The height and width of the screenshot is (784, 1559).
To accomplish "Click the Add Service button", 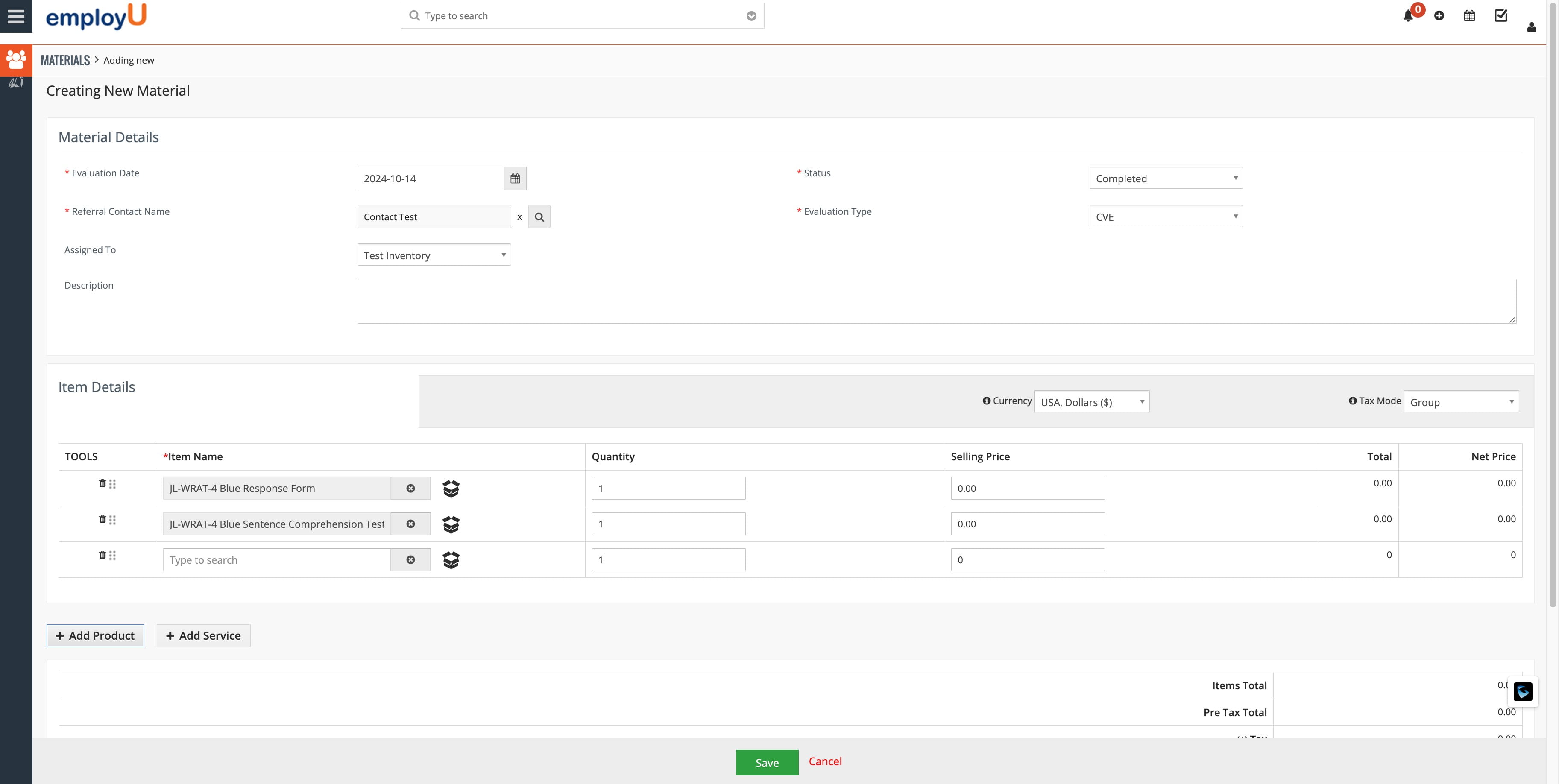I will [203, 636].
